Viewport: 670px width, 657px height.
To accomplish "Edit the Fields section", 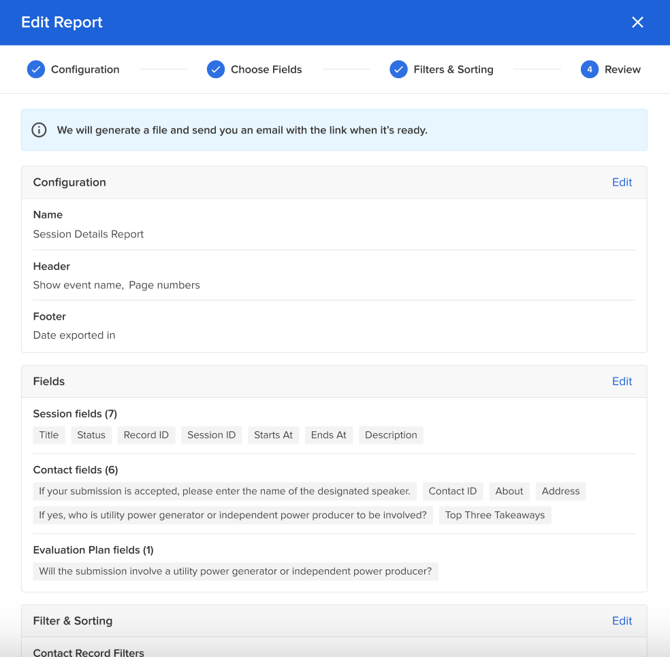I will click(621, 381).
